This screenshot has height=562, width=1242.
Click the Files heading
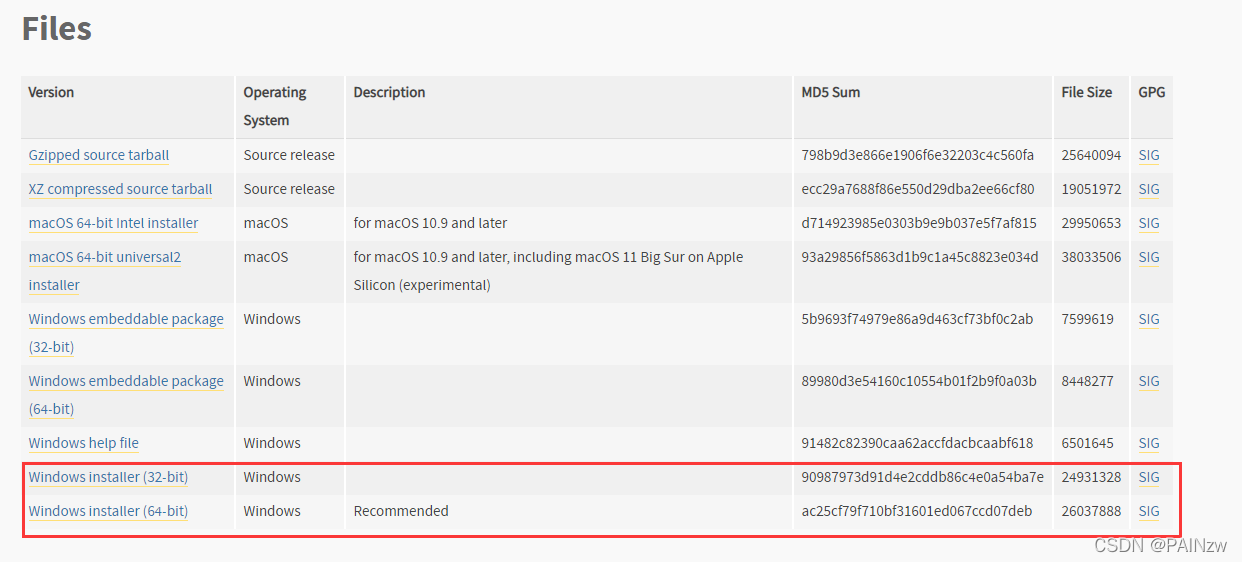(x=57, y=29)
